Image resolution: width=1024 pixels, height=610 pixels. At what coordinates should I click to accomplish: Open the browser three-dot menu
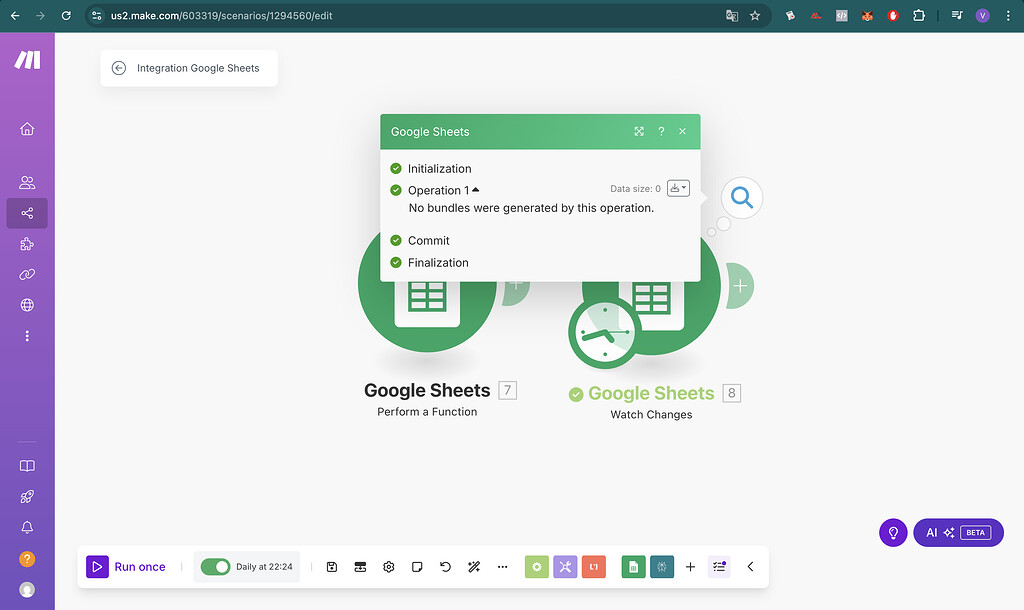coord(1007,15)
